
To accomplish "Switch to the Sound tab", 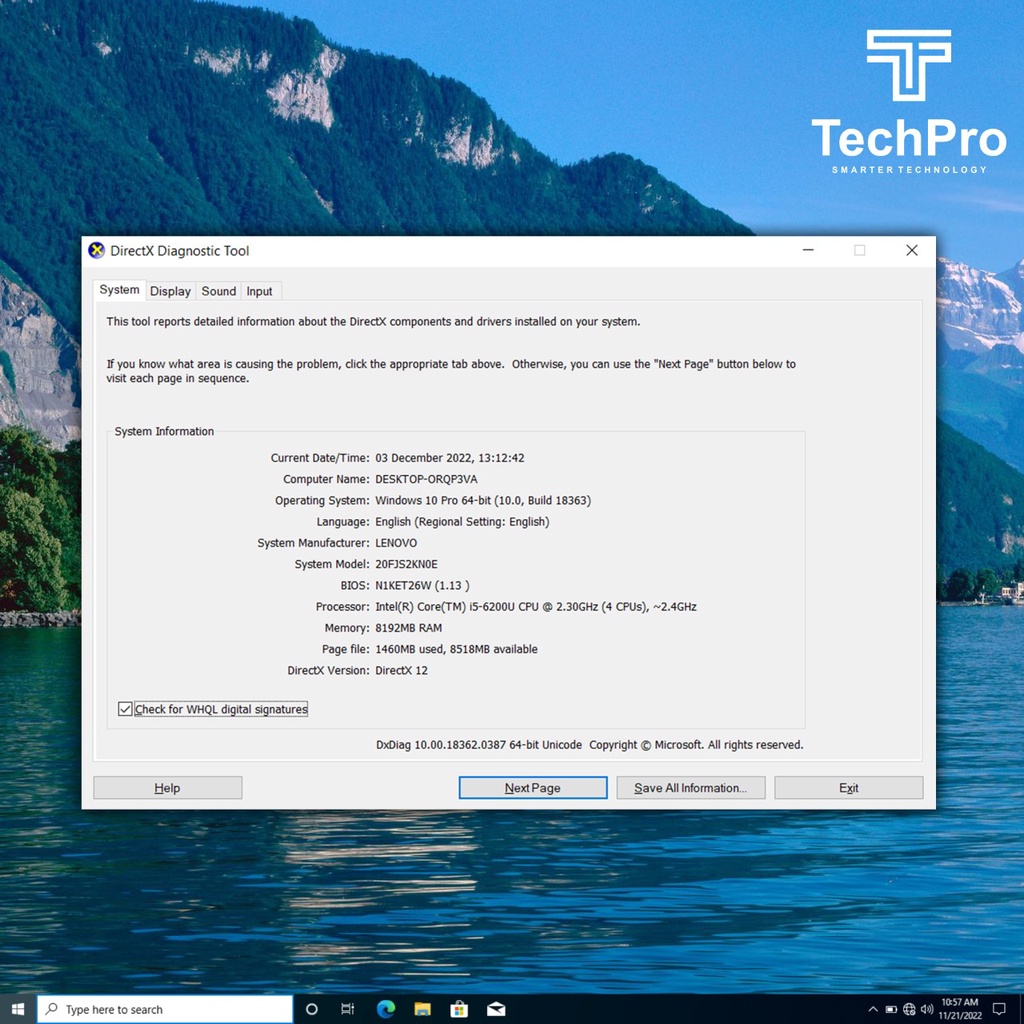I will click(218, 291).
